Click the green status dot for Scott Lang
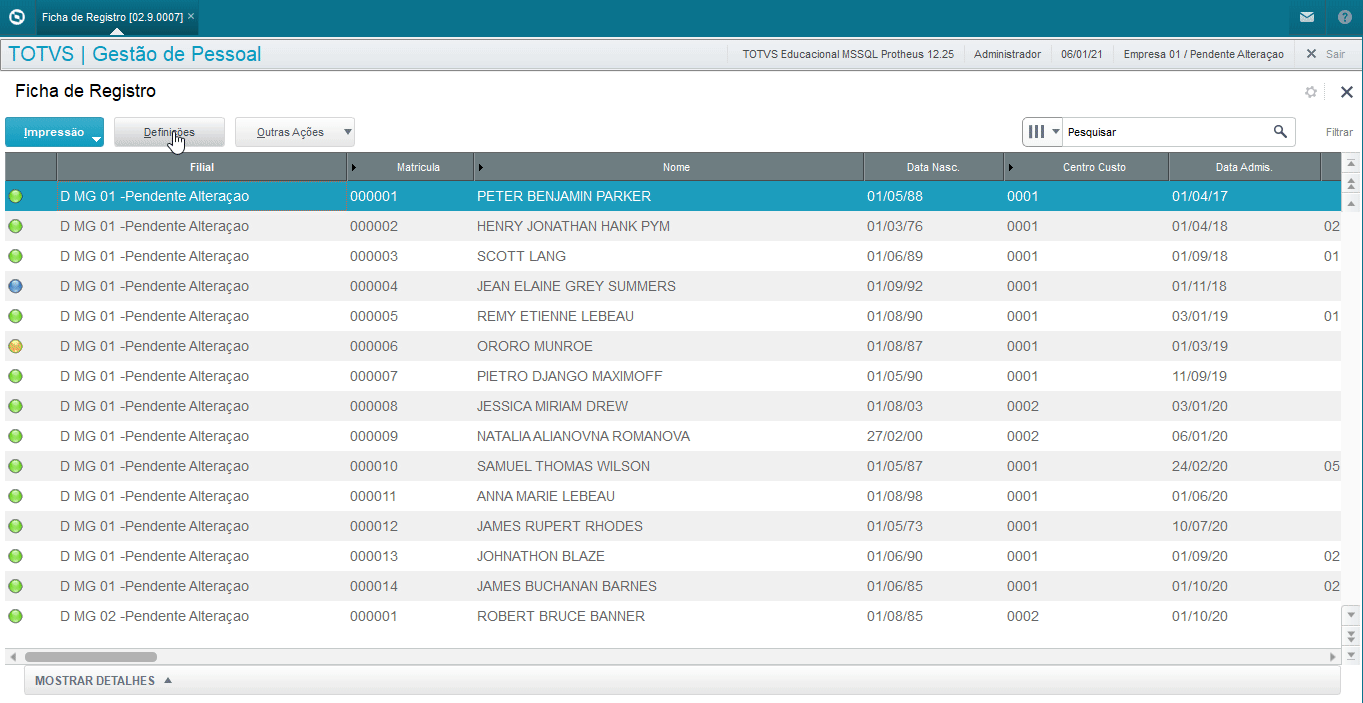 pos(15,256)
